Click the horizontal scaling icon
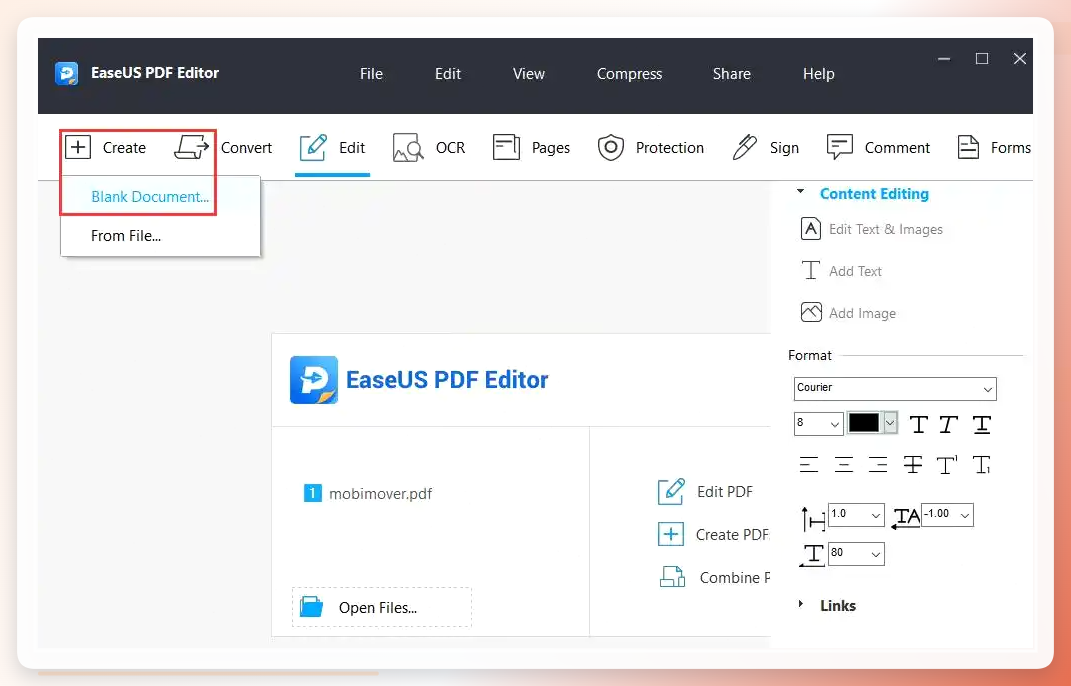The image size is (1071, 686). coord(812,555)
